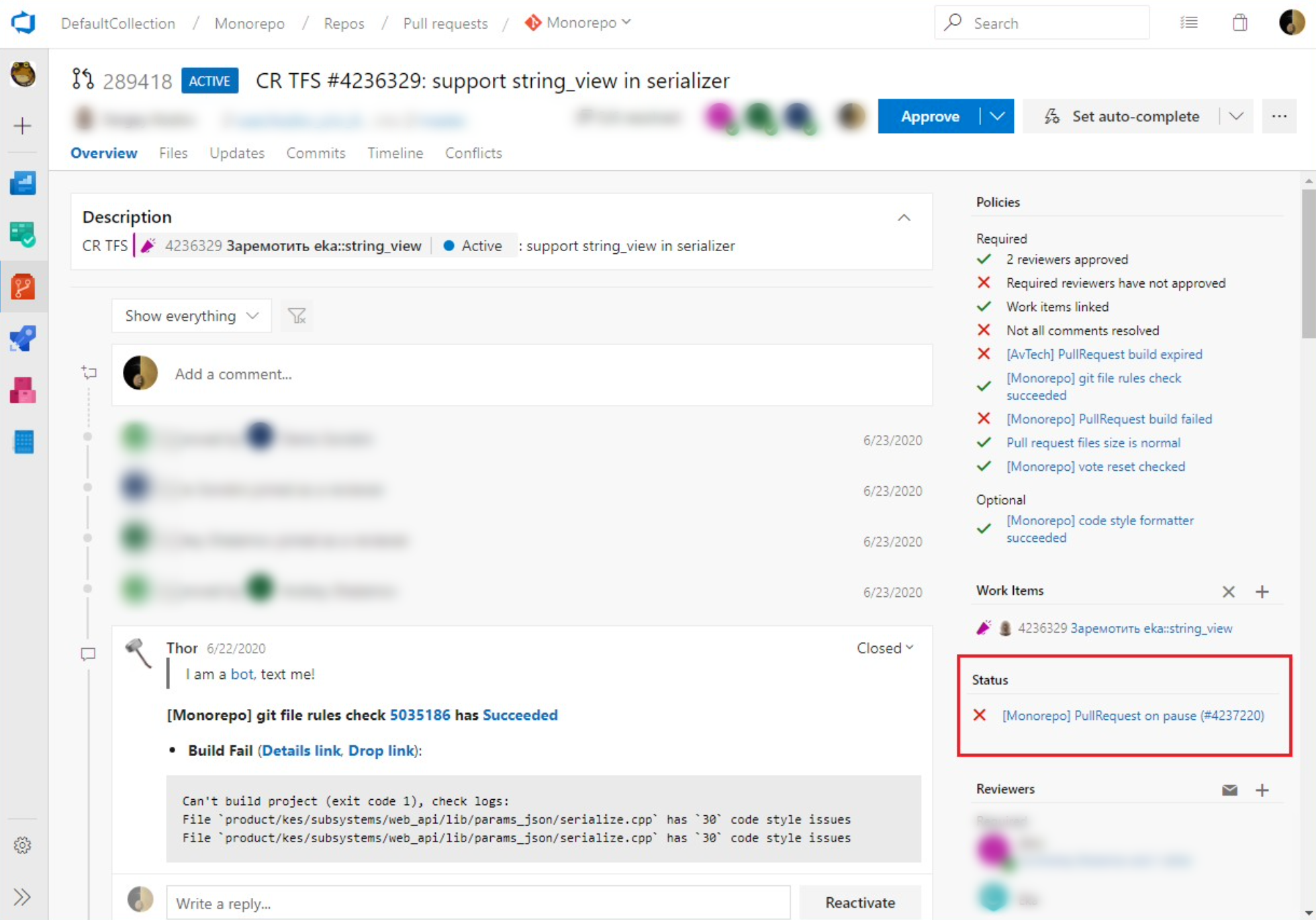Switch to the Files tab

[173, 153]
